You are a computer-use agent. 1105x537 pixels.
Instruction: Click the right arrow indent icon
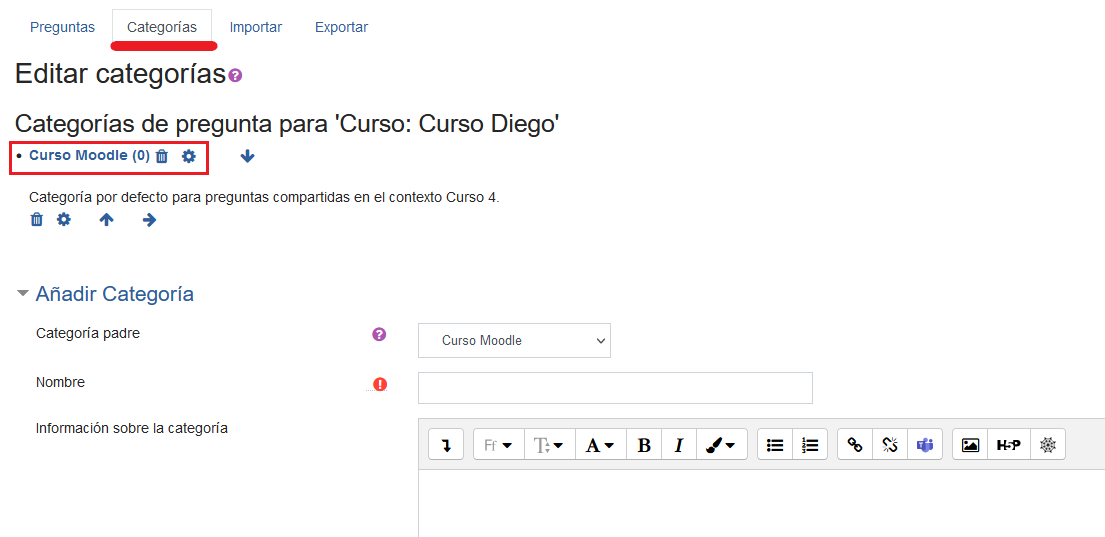(149, 220)
